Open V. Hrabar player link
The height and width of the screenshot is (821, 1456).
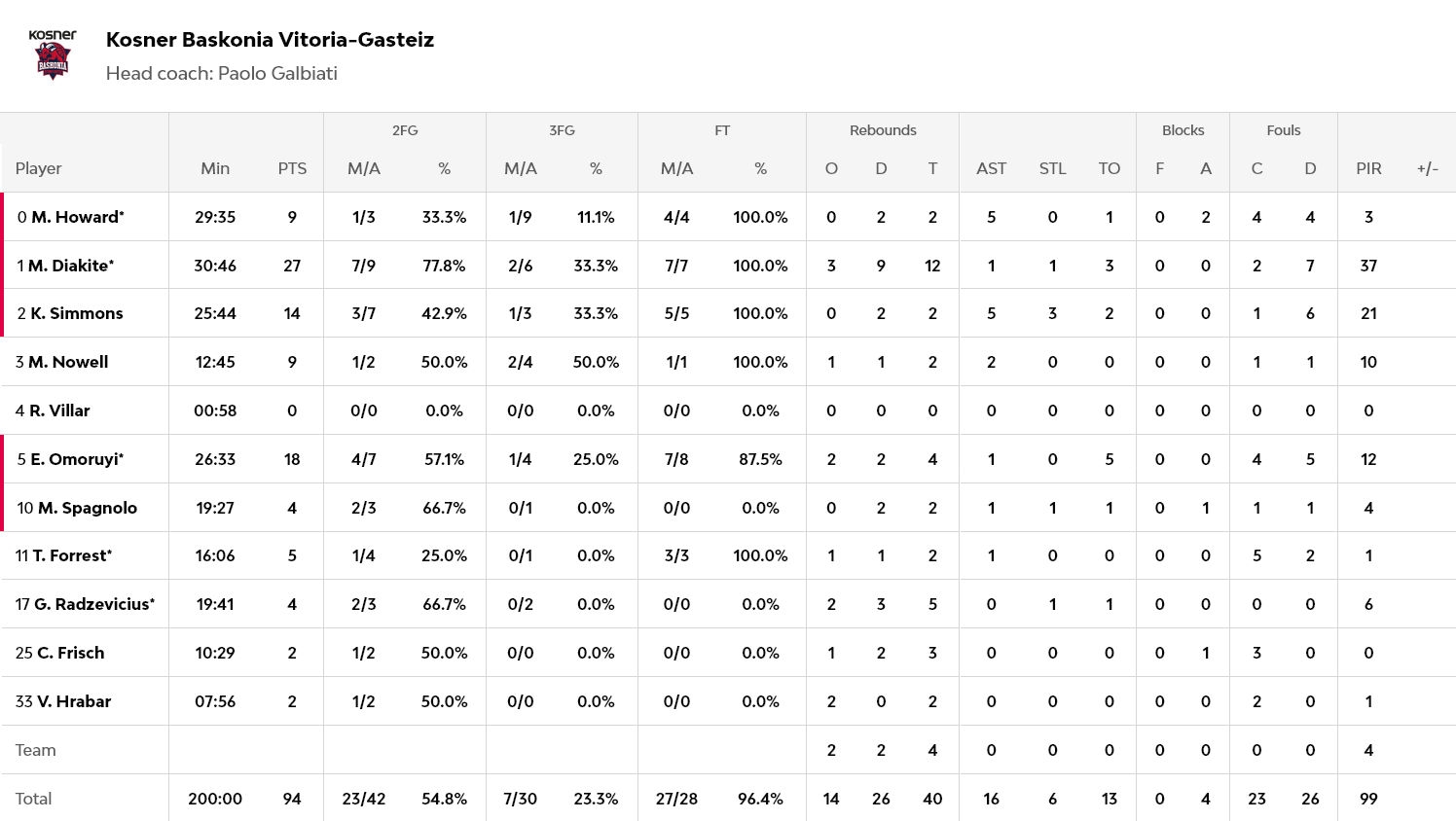[73, 701]
